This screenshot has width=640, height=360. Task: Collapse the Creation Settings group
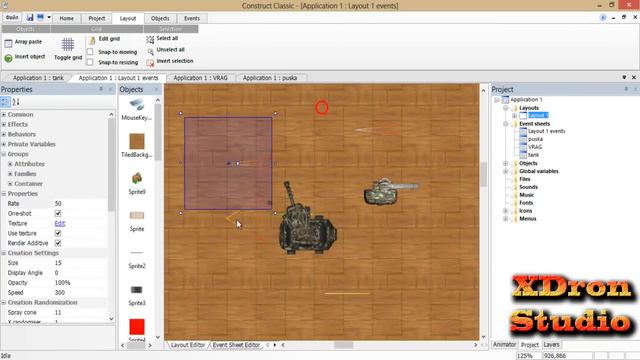tap(4, 253)
